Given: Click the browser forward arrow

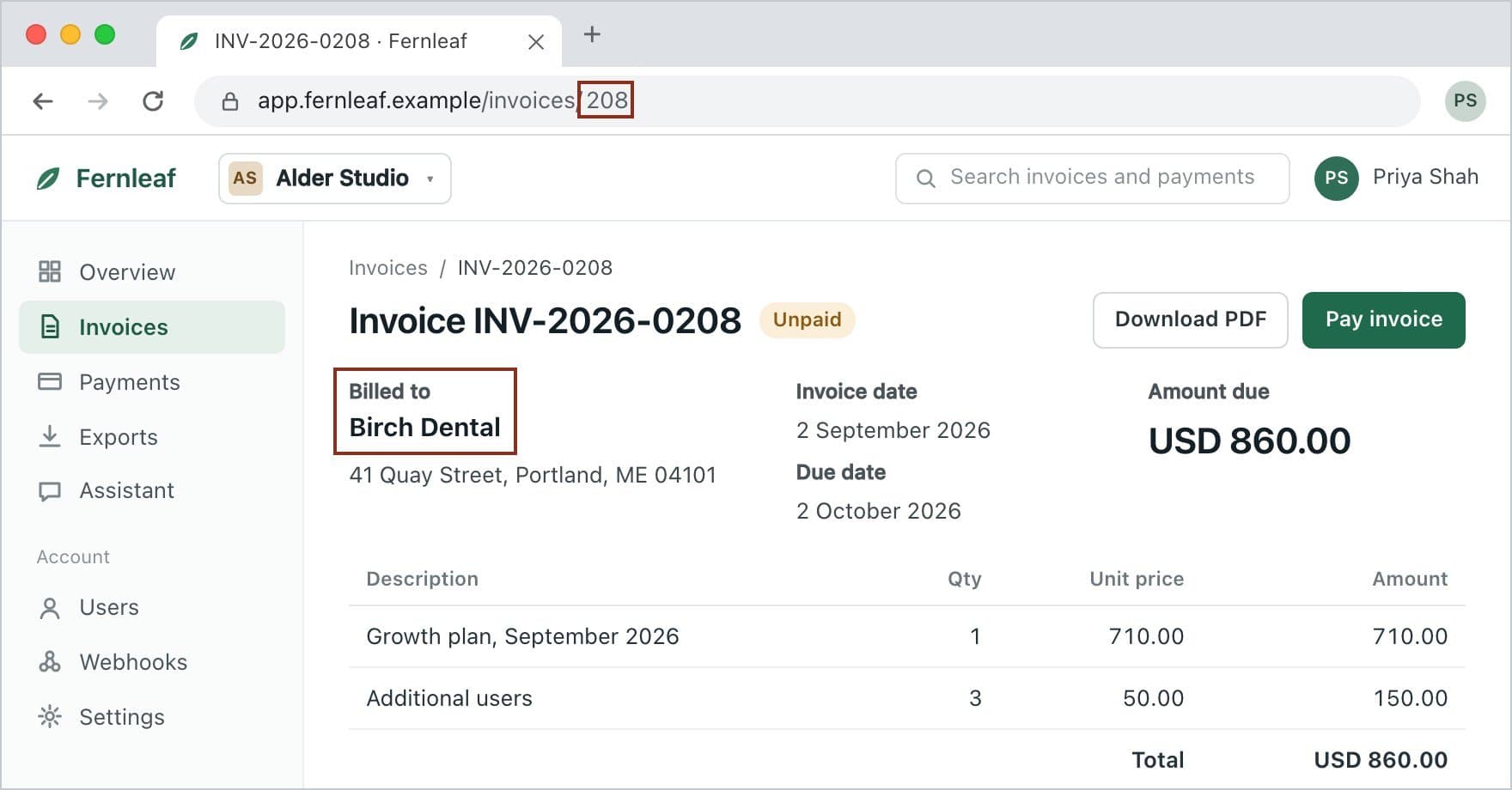Looking at the screenshot, I should tap(98, 101).
